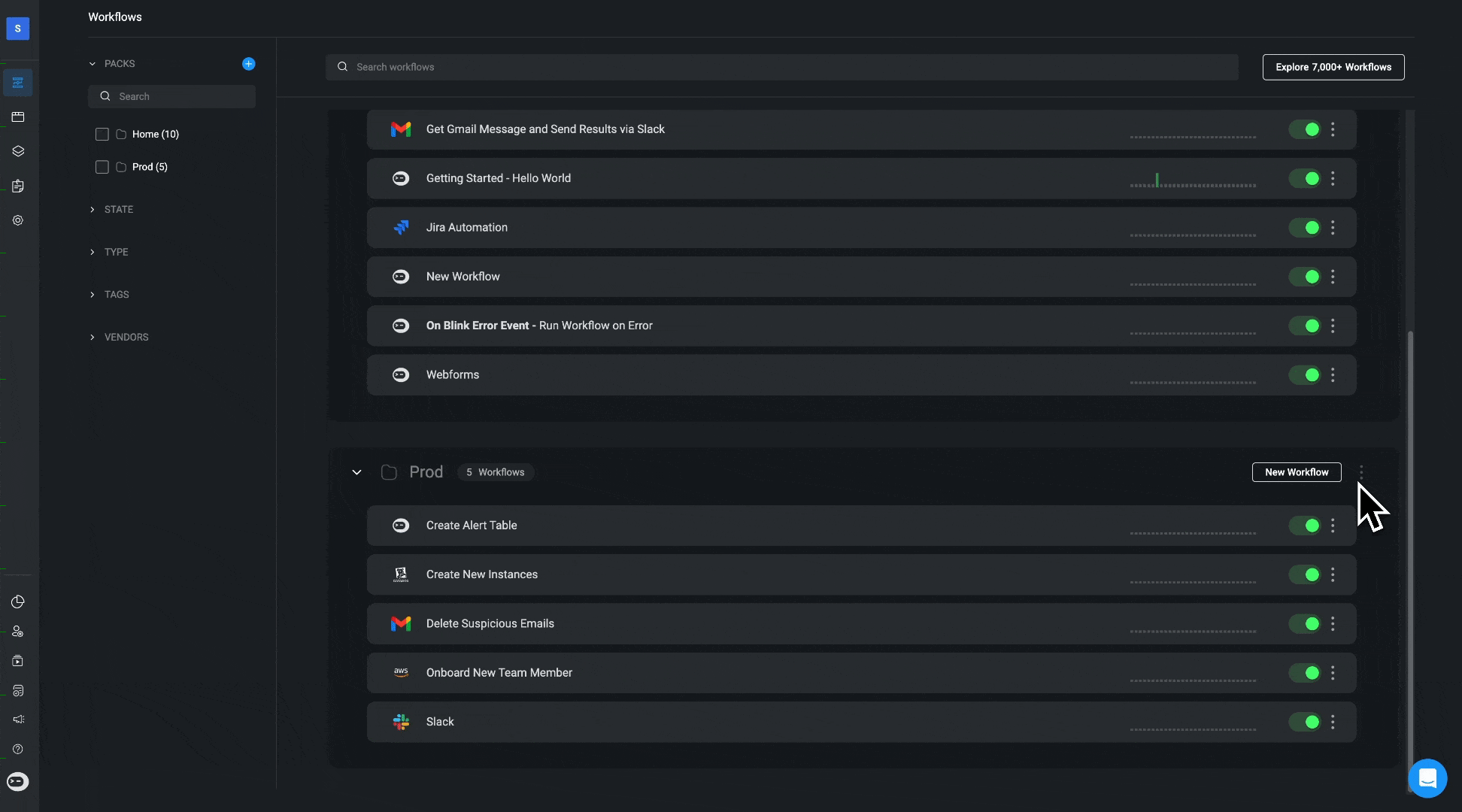This screenshot has width=1462, height=812.
Task: Open the kebab menu for the Slack workflow
Action: click(1333, 722)
